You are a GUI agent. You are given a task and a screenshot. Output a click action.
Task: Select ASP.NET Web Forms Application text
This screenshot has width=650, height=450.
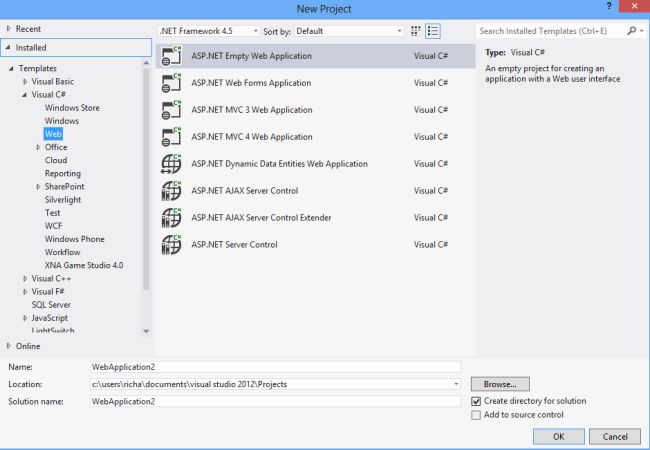(251, 83)
